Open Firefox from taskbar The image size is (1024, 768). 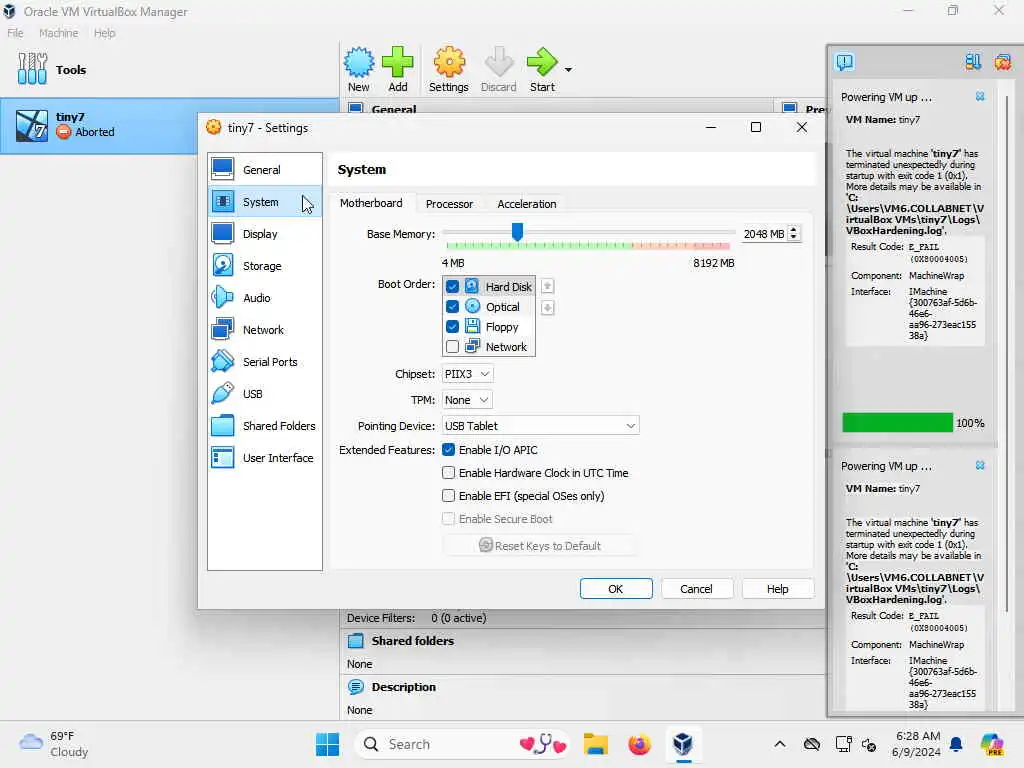(639, 744)
